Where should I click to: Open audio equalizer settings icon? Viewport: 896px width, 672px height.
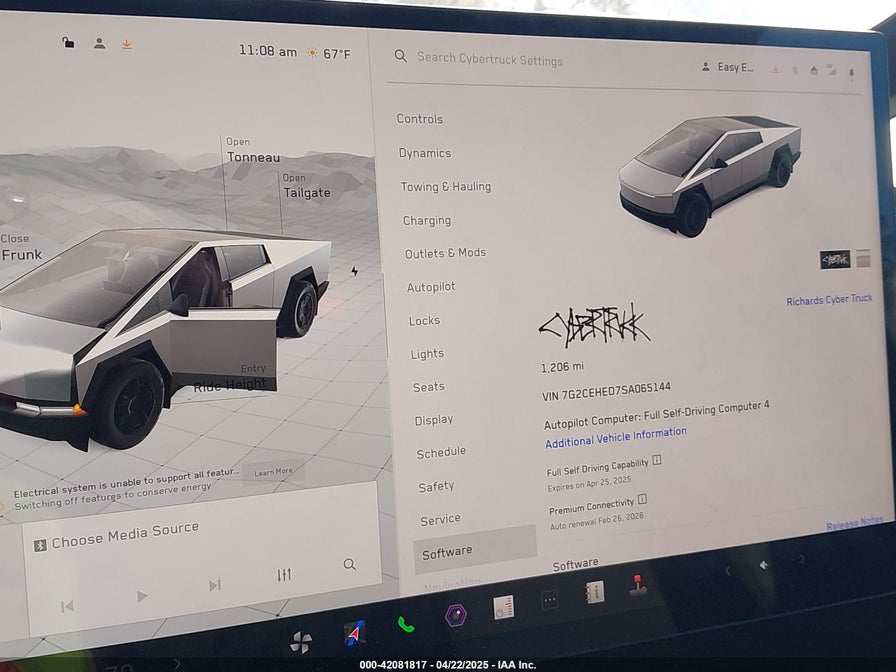284,575
